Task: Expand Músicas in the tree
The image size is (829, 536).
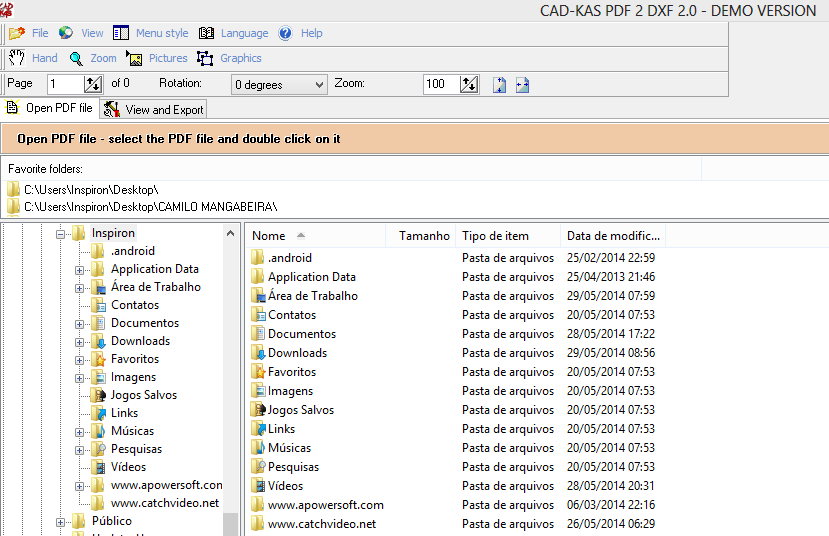Action: 79,432
